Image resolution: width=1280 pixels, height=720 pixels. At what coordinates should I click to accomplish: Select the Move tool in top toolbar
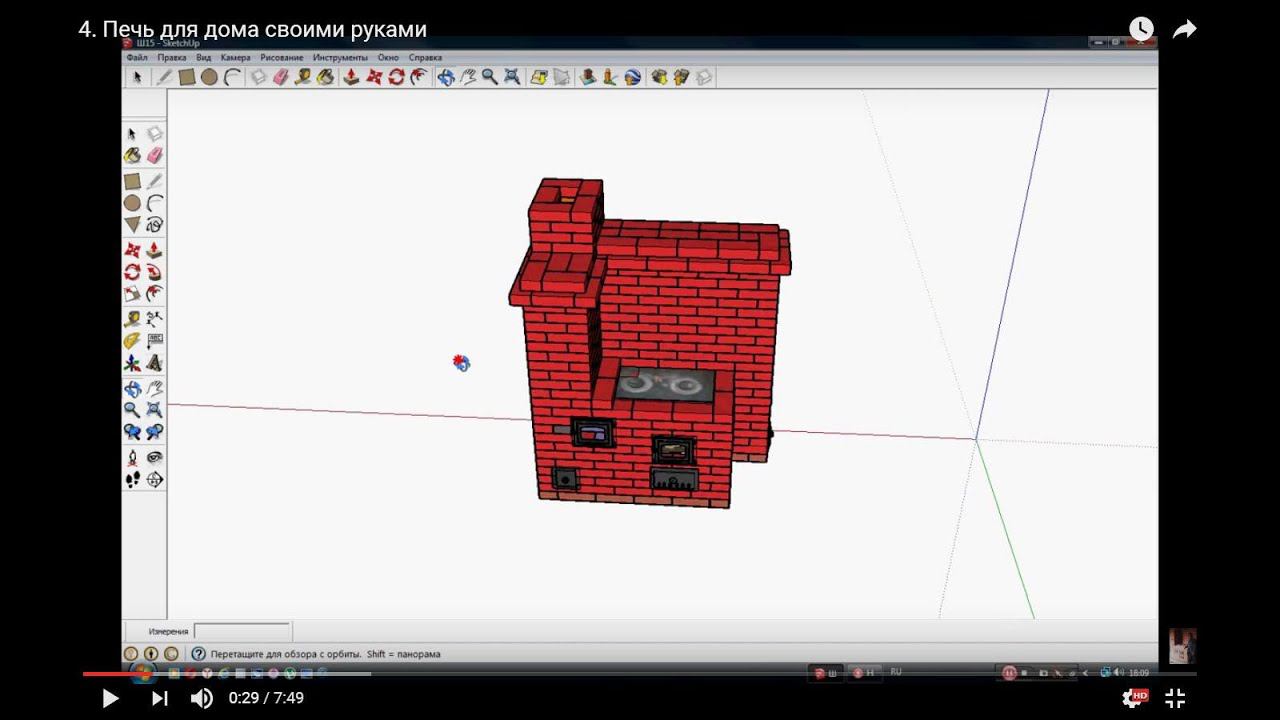pos(374,77)
